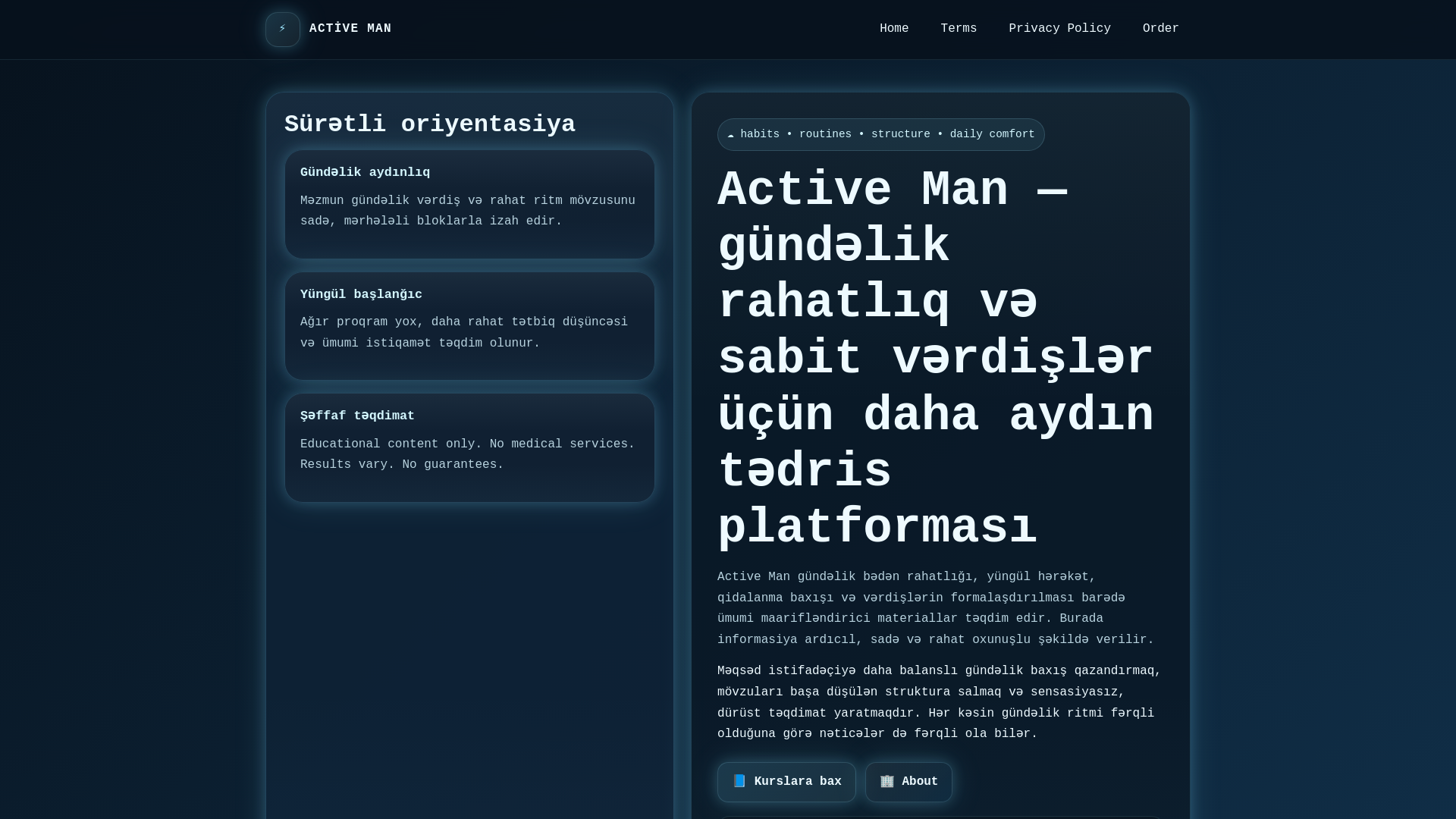Viewport: 1456px width, 819px height.
Task: Click the building icon on About
Action: click(x=887, y=781)
